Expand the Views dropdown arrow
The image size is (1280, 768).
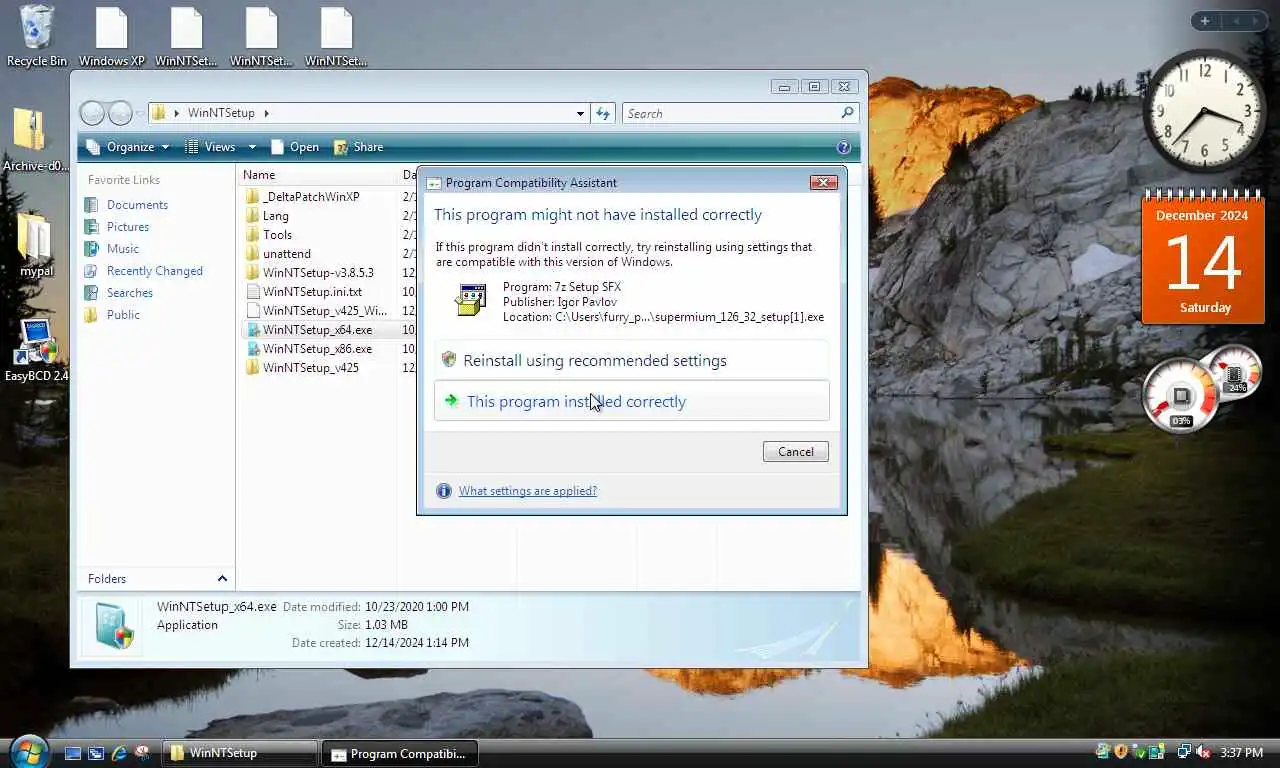tap(252, 147)
